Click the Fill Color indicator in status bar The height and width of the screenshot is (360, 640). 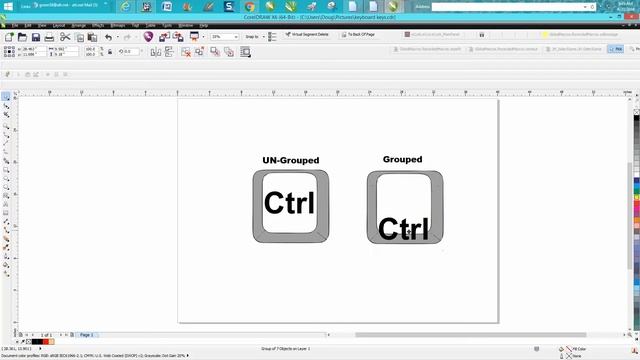573,349
